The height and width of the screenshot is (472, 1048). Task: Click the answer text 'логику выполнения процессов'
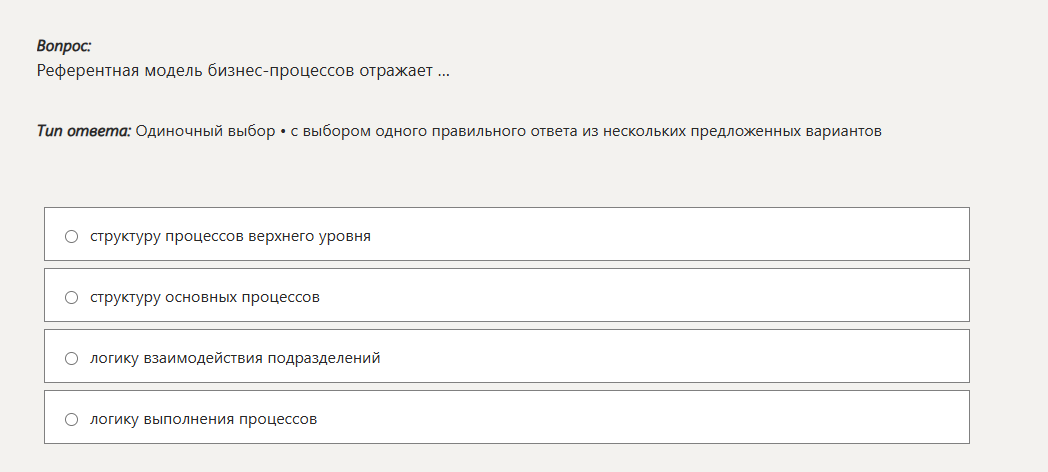point(203,420)
